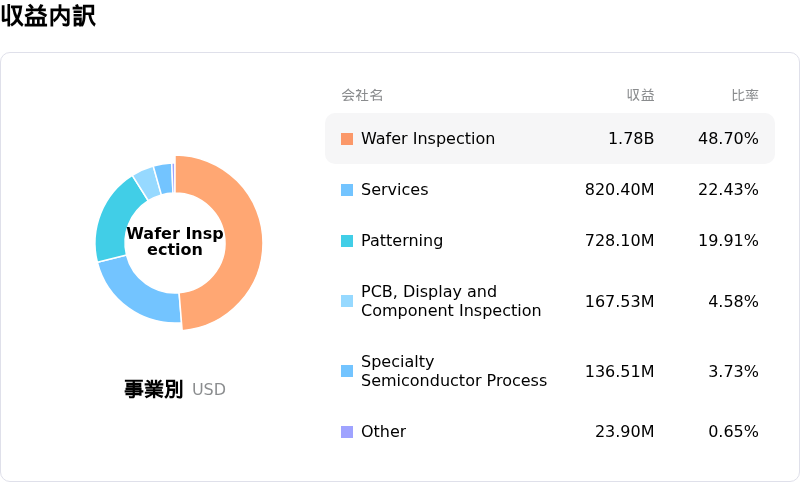This screenshot has height=482, width=800.
Task: Click the light blue PCB Display legend swatch
Action: pos(347,301)
